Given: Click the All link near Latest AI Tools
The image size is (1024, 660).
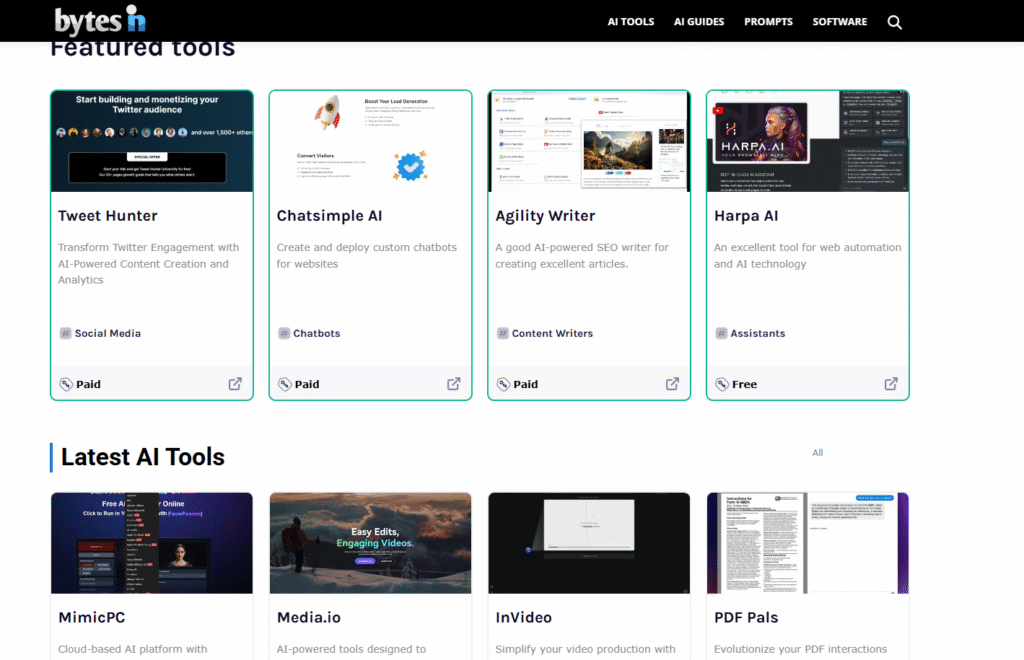Looking at the screenshot, I should coord(817,453).
